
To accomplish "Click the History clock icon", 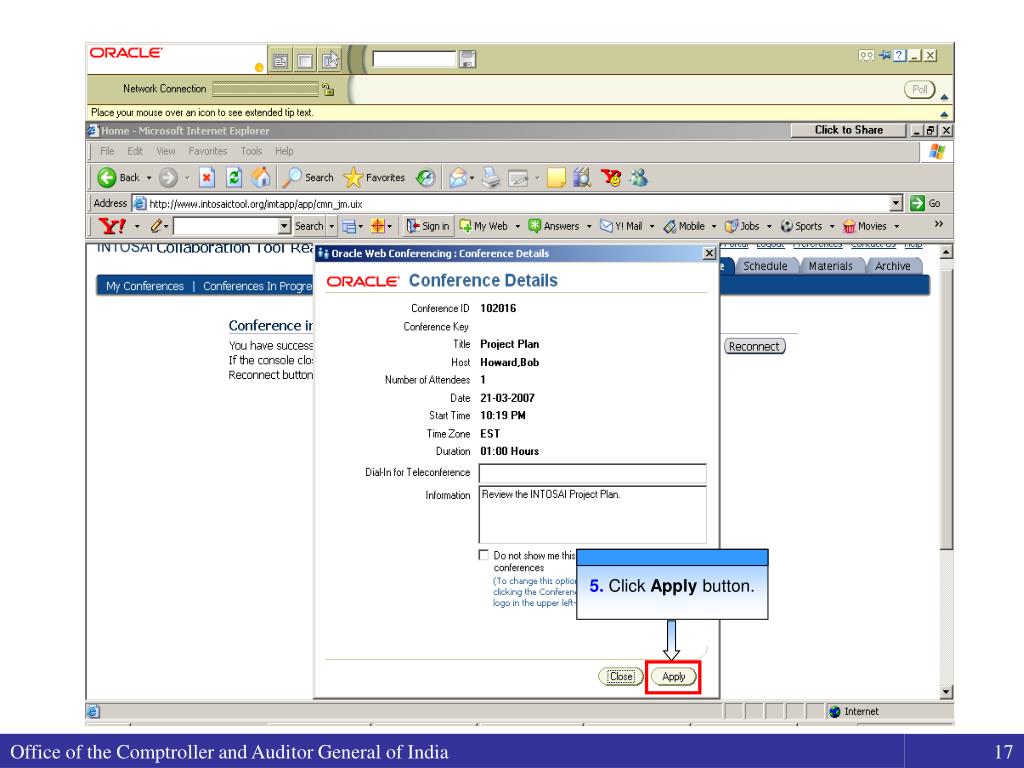I will [426, 178].
